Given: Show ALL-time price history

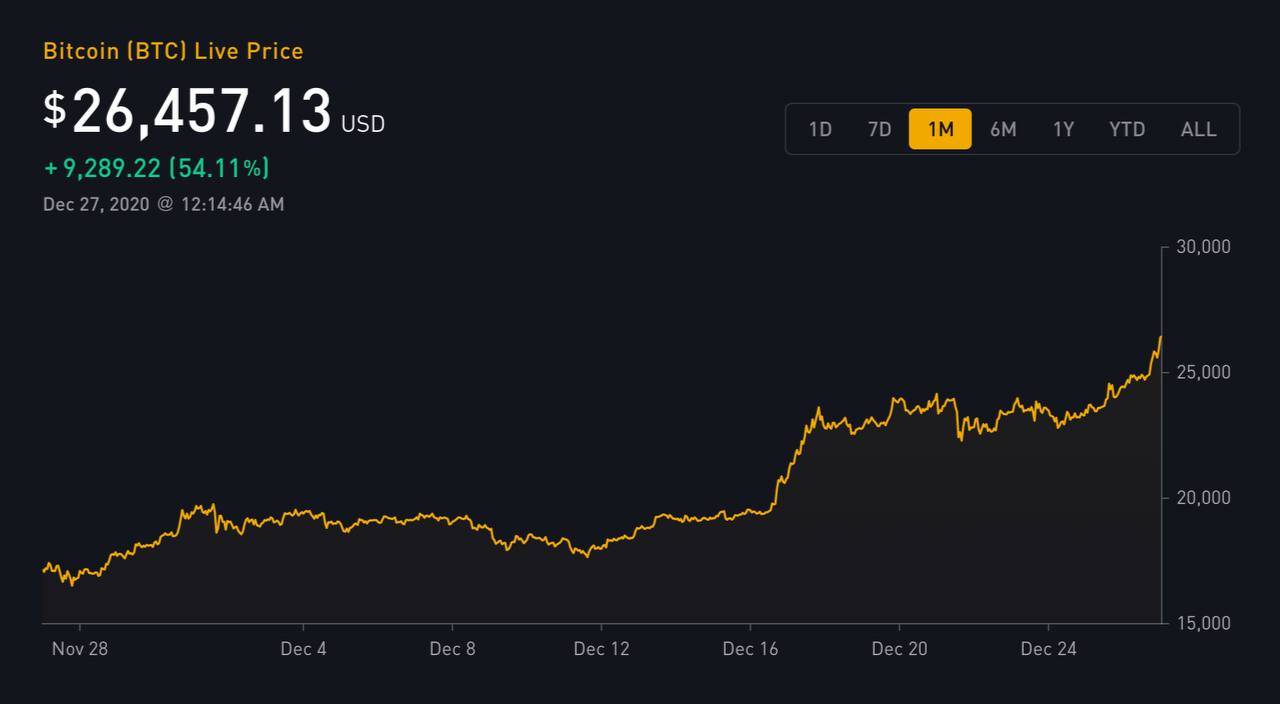Looking at the screenshot, I should (x=1198, y=129).
